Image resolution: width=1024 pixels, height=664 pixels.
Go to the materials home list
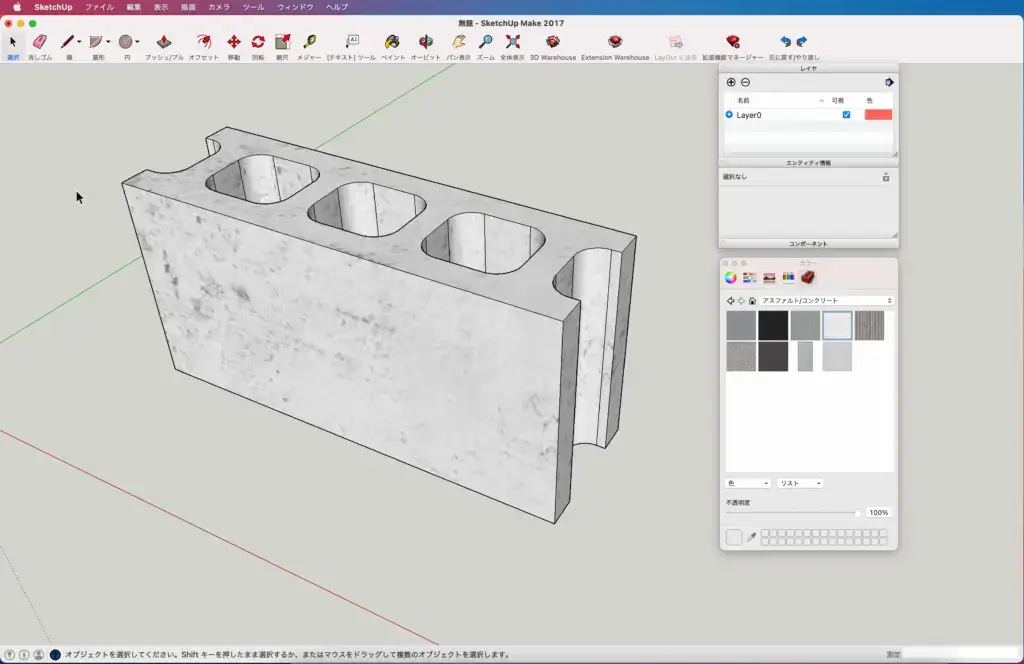[x=752, y=301]
